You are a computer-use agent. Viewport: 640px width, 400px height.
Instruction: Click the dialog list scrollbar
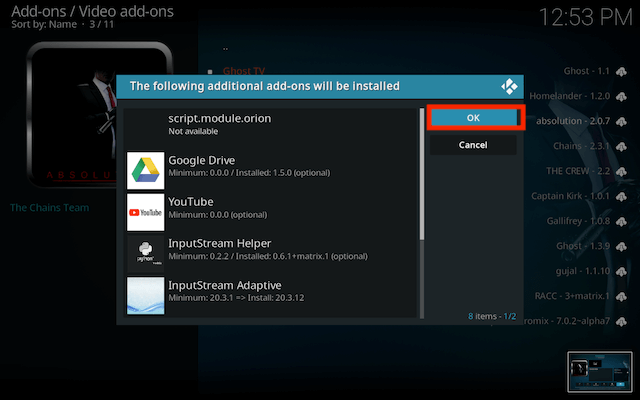point(422,213)
